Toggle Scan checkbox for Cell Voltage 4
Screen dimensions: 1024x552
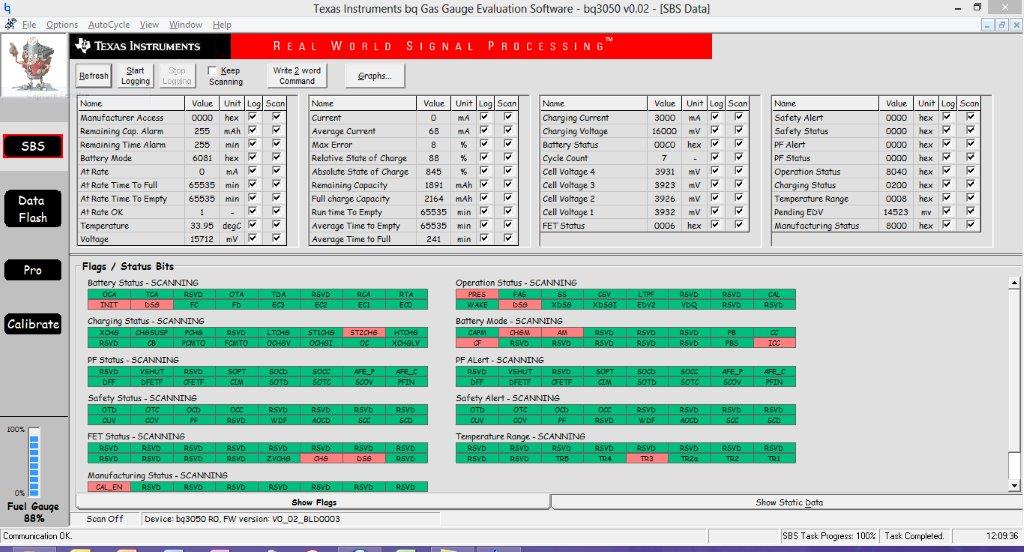739,171
